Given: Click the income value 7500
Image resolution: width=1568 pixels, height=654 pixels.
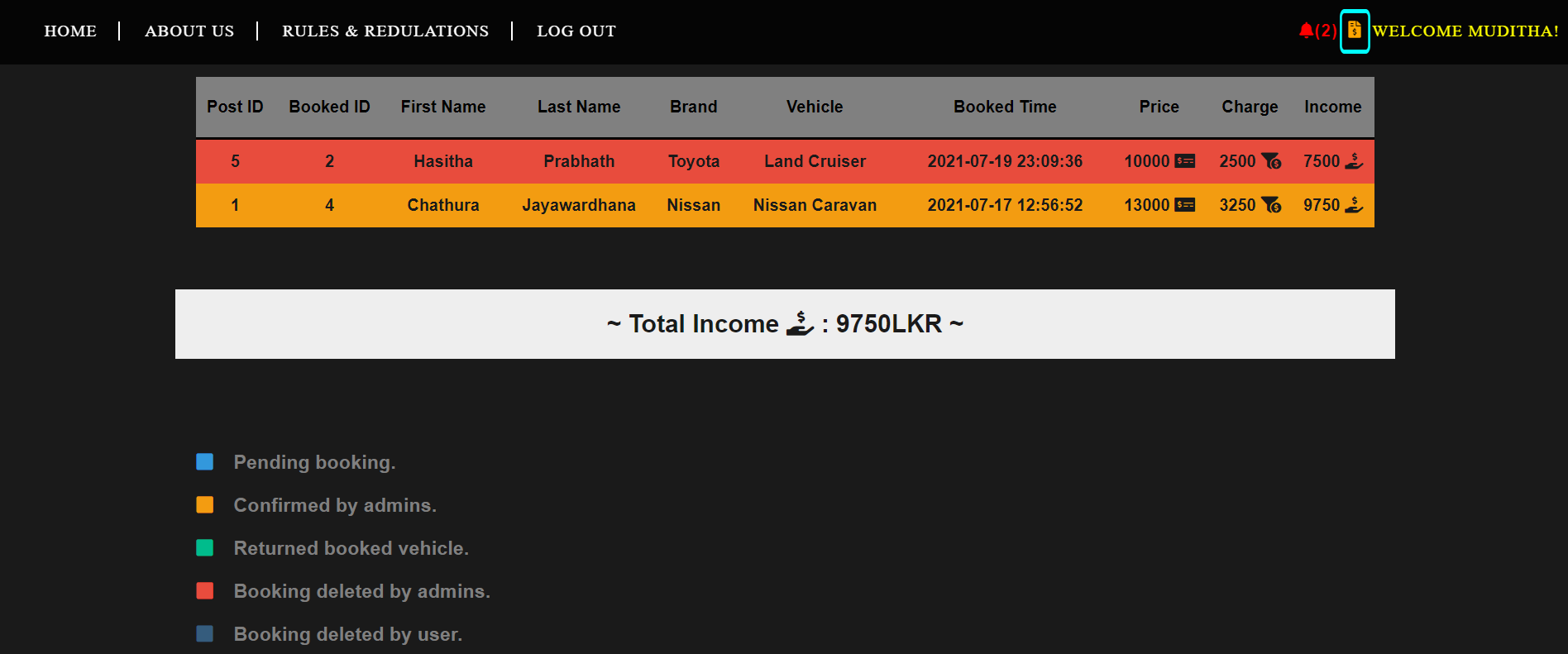Looking at the screenshot, I should [1322, 161].
